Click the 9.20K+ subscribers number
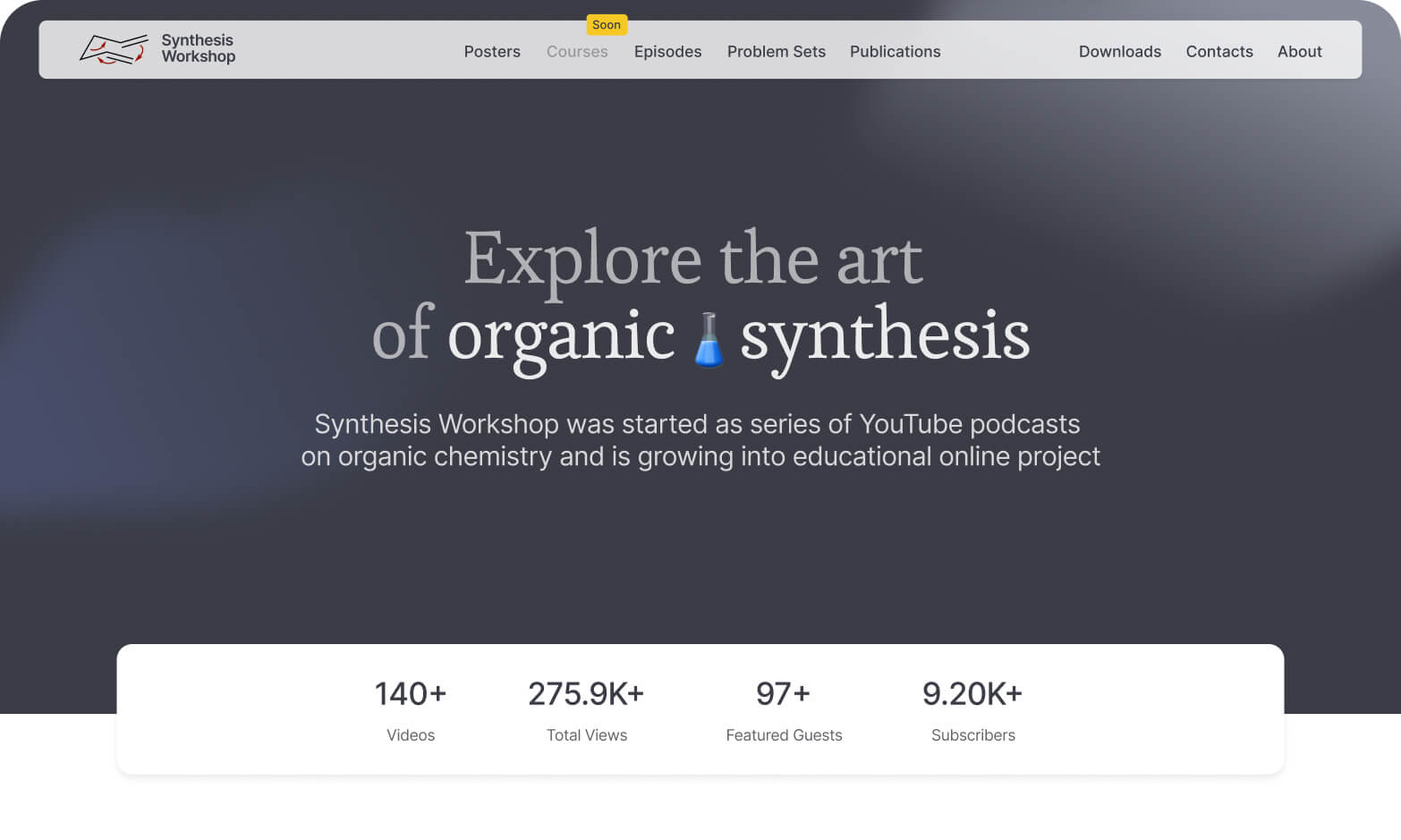This screenshot has height=840, width=1401. click(x=972, y=694)
